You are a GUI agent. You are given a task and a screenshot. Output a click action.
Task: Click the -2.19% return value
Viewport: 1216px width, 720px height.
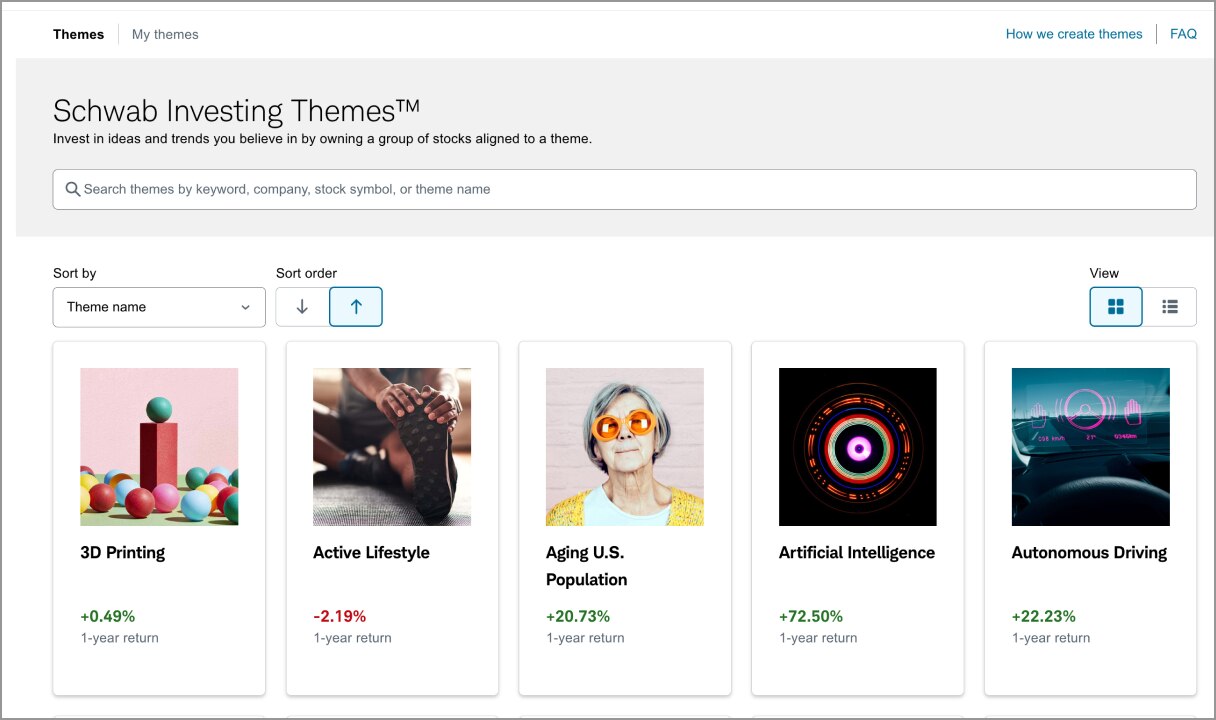tap(340, 616)
